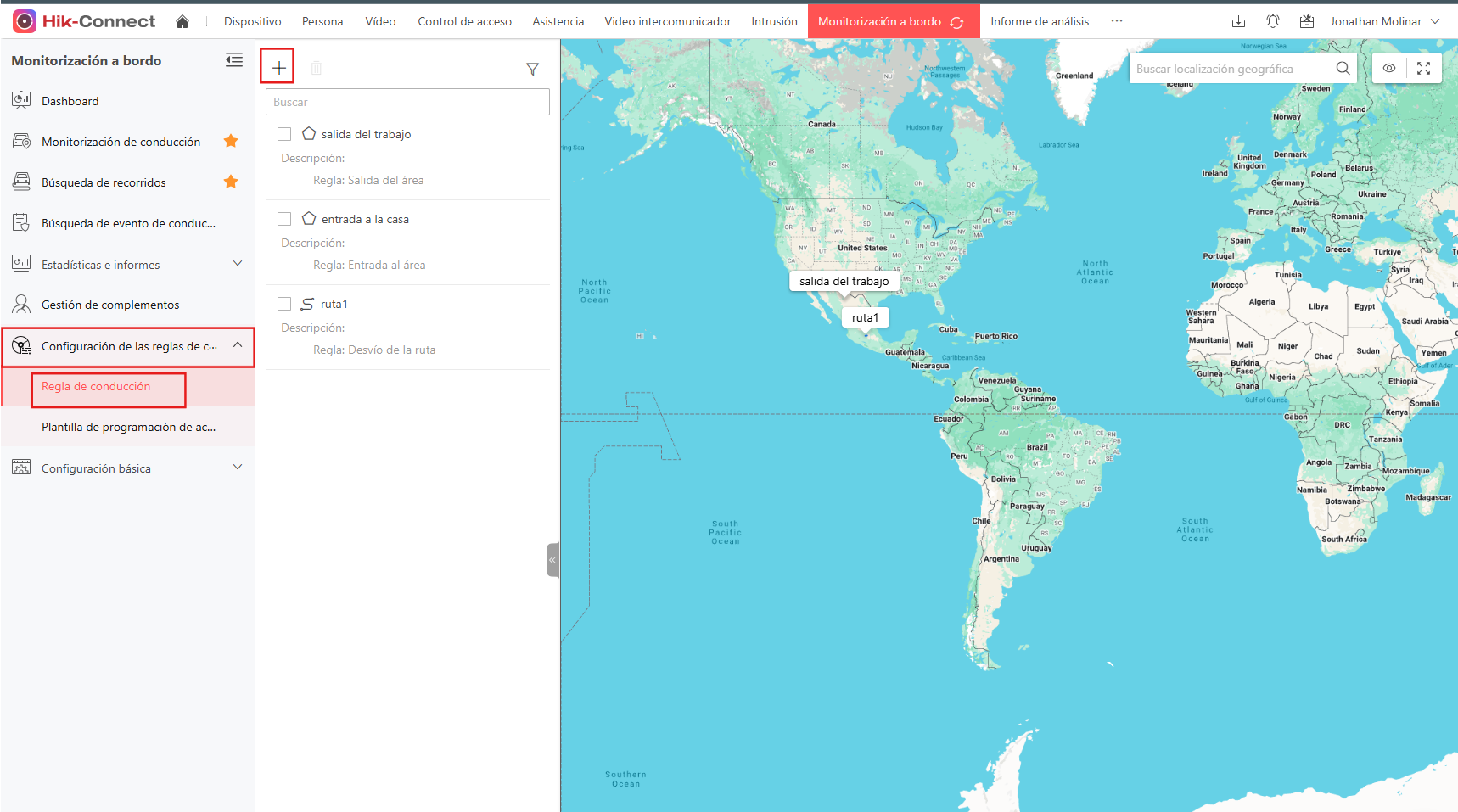Screen dimensions: 1458x812
Task: Go to the home icon in top bar
Action: click(x=182, y=21)
